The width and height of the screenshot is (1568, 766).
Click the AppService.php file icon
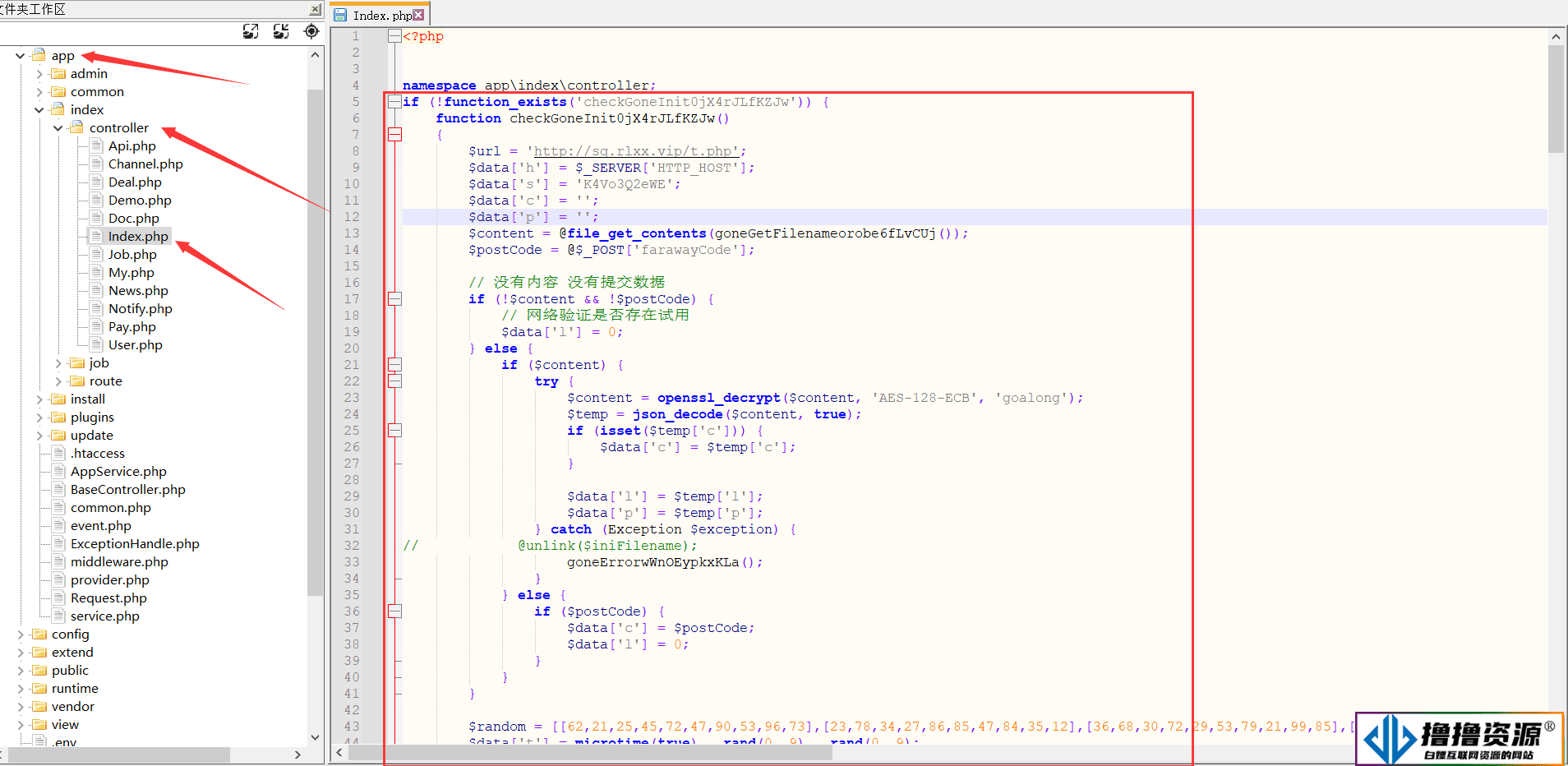click(58, 471)
